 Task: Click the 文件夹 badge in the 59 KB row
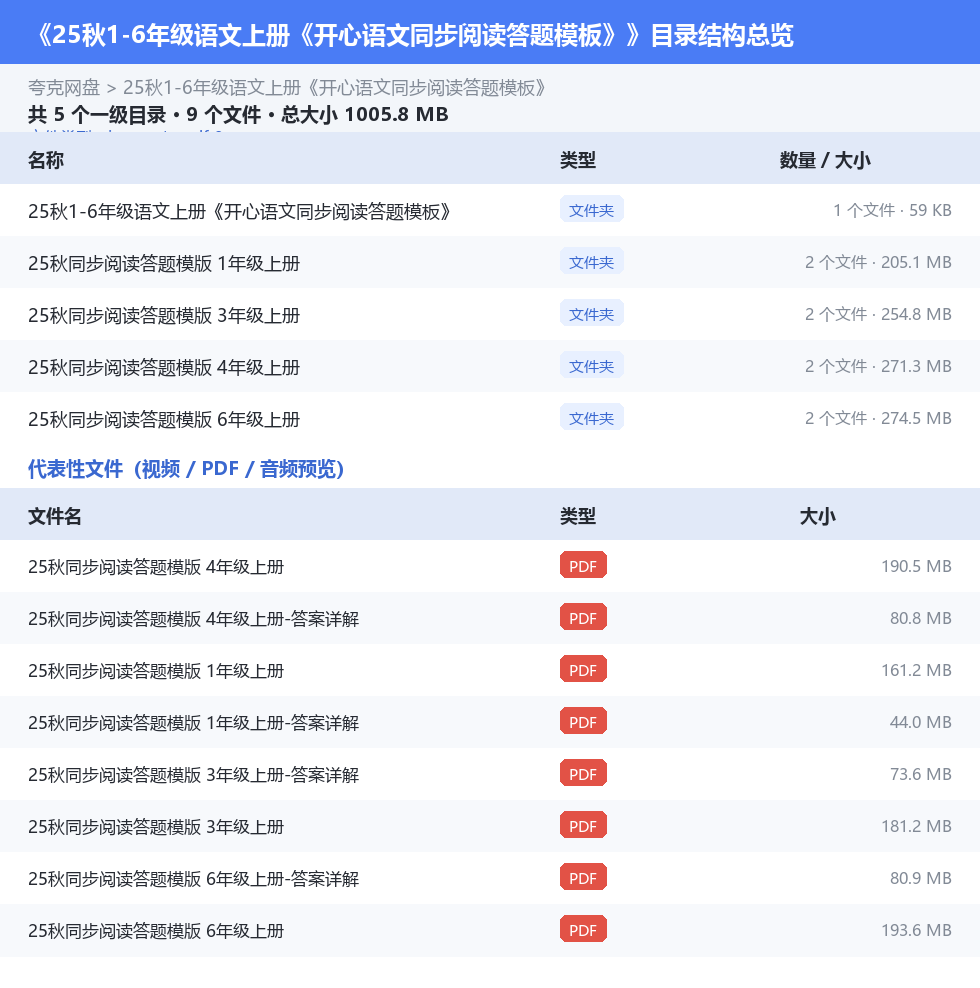(592, 209)
